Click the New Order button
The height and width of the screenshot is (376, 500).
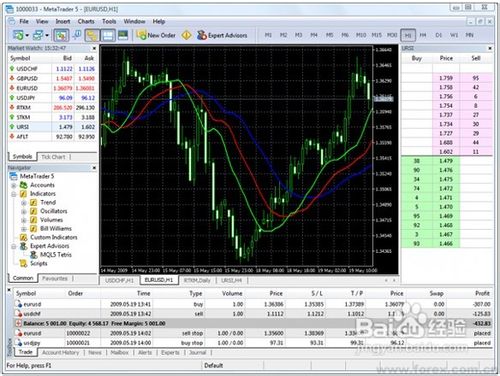(156, 35)
